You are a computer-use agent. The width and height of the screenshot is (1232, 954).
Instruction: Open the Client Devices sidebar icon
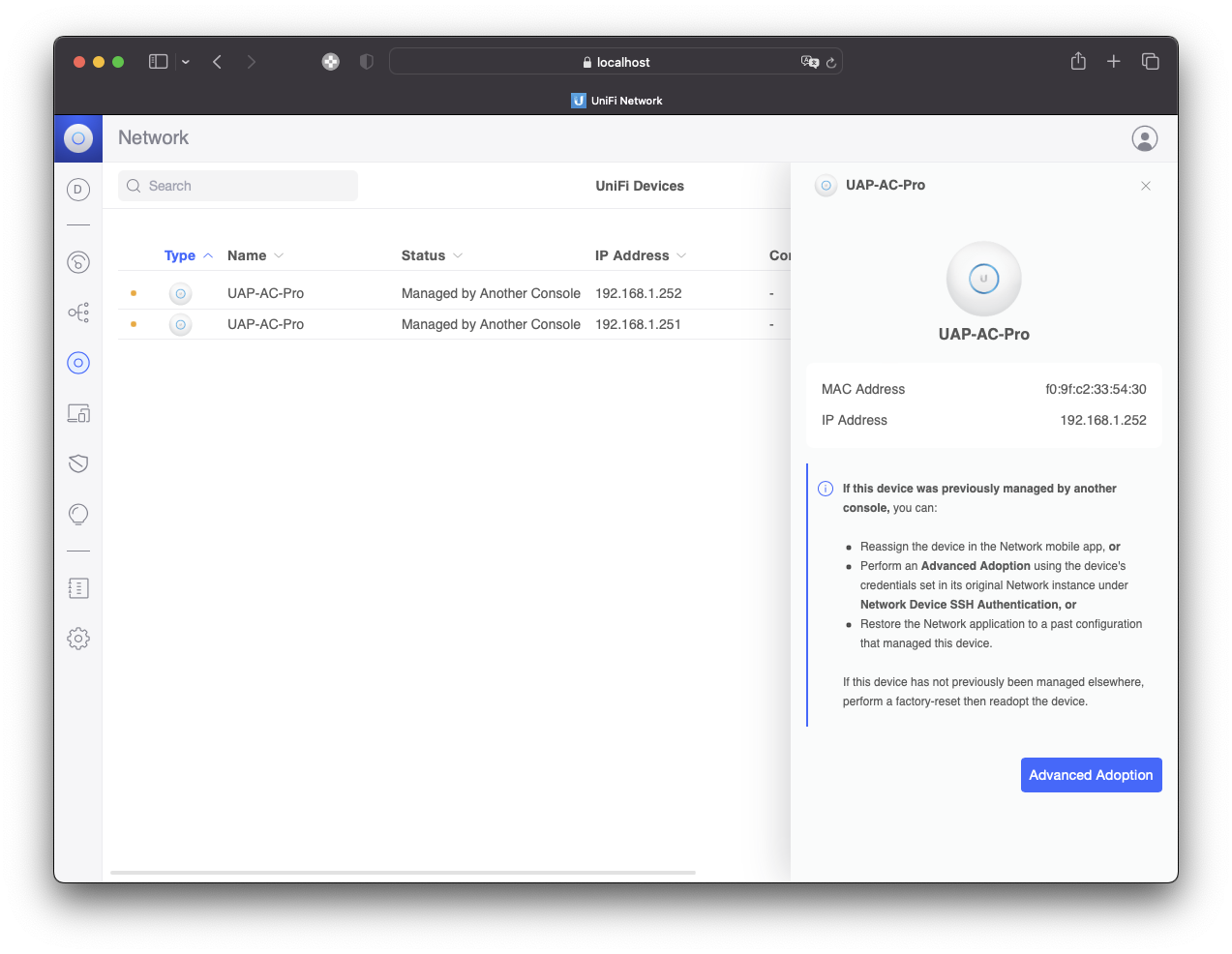tap(78, 413)
